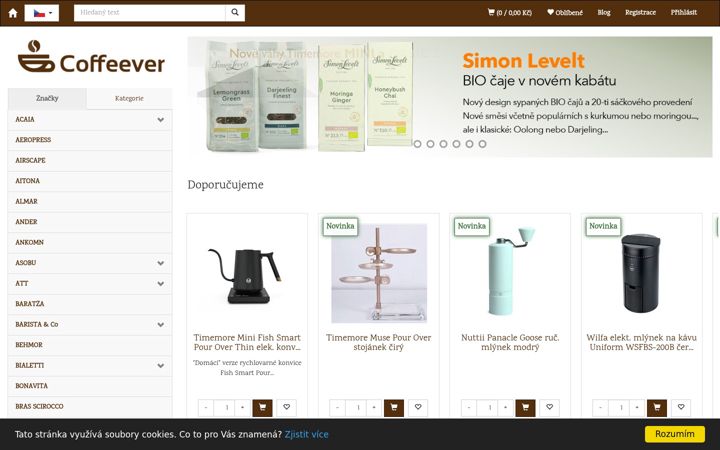Increase quantity for Nuttii Panacle Goose
The height and width of the screenshot is (450, 720).
pyautogui.click(x=506, y=408)
